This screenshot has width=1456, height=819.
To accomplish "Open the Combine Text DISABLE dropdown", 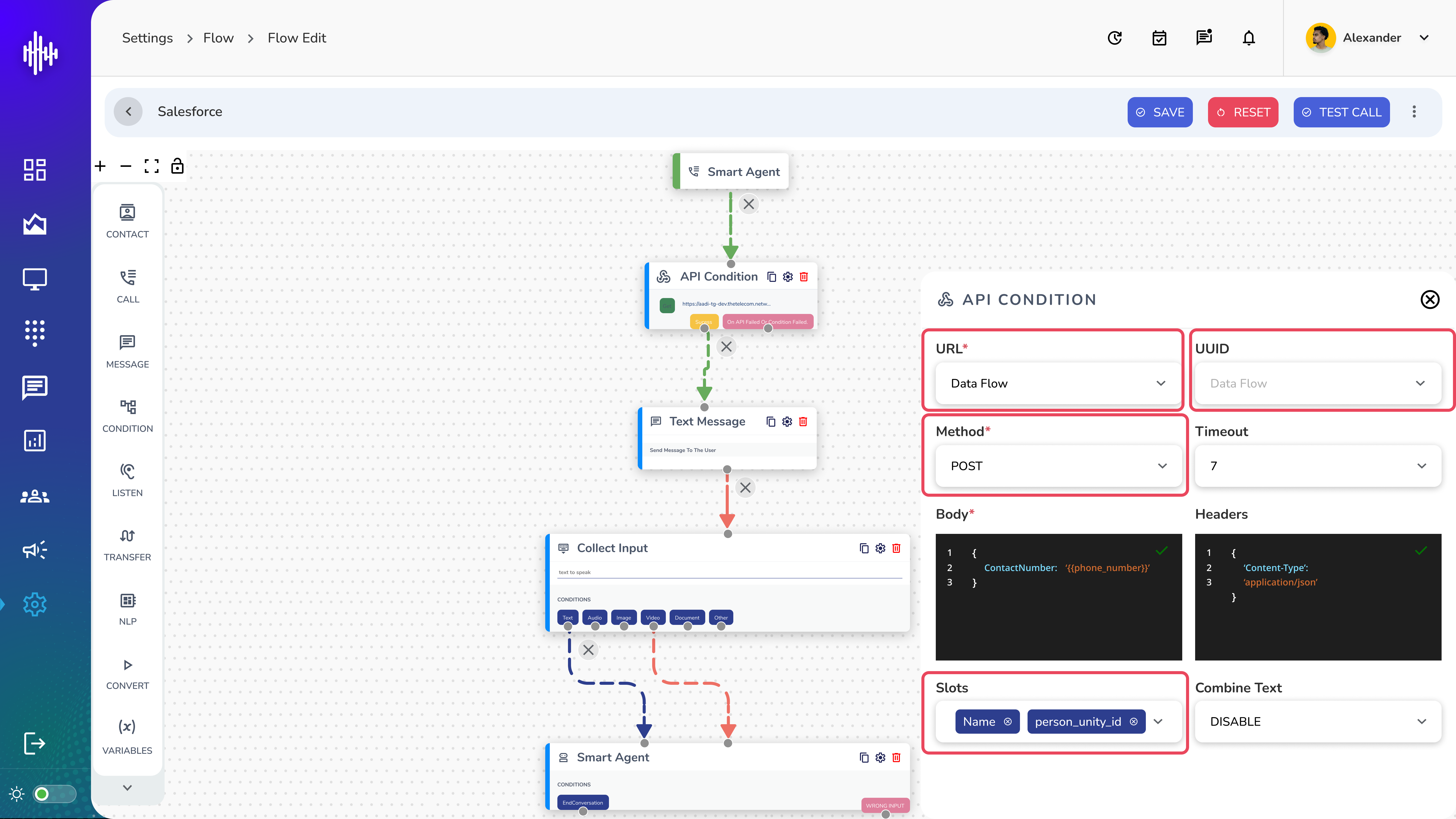I will coord(1317,722).
